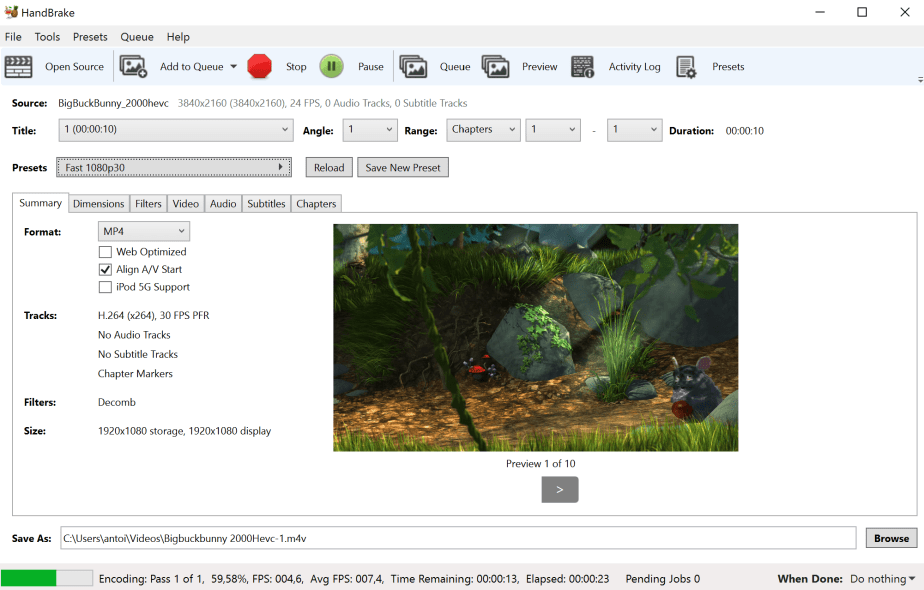
Task: Click the Browse button
Action: tap(891, 538)
